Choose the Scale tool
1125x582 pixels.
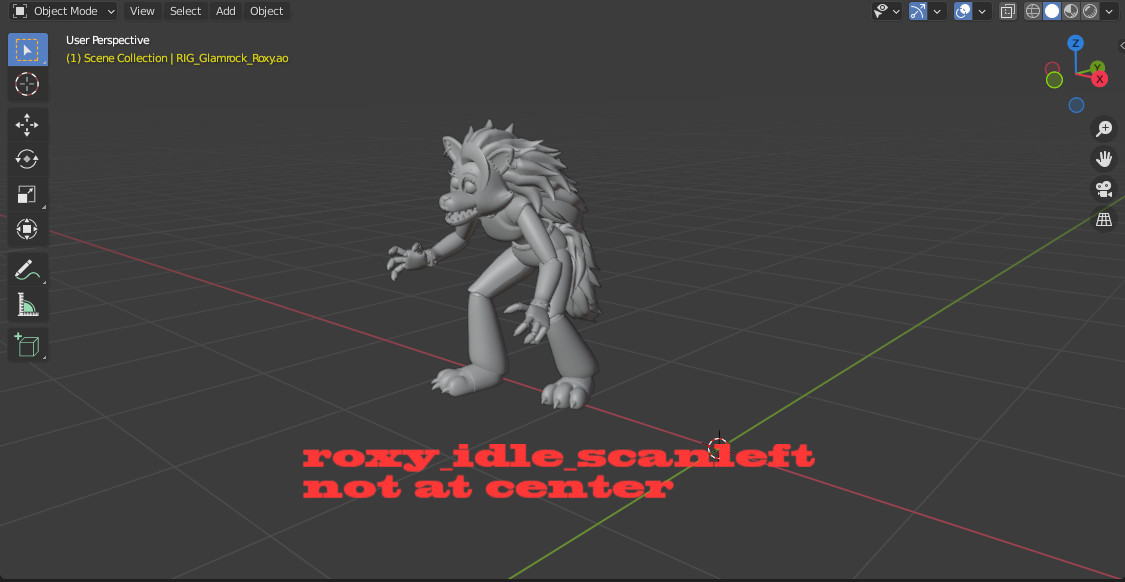tap(27, 194)
